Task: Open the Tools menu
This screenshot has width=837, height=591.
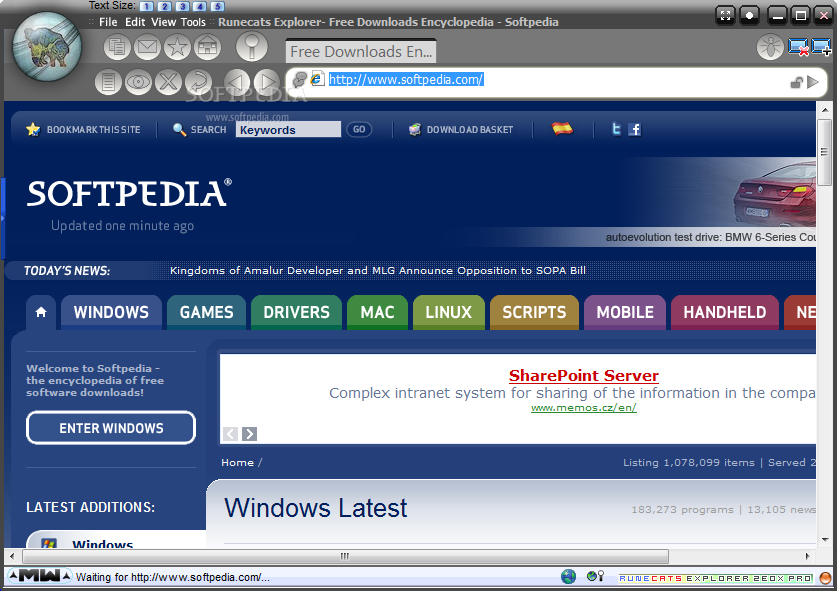Action: click(x=193, y=22)
